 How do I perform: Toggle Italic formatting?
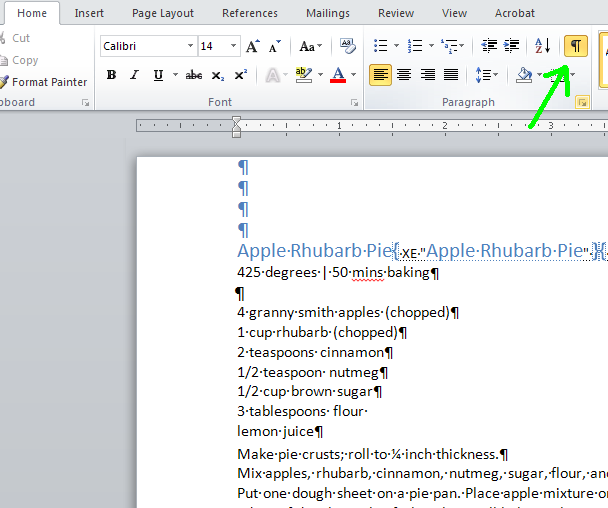(135, 74)
